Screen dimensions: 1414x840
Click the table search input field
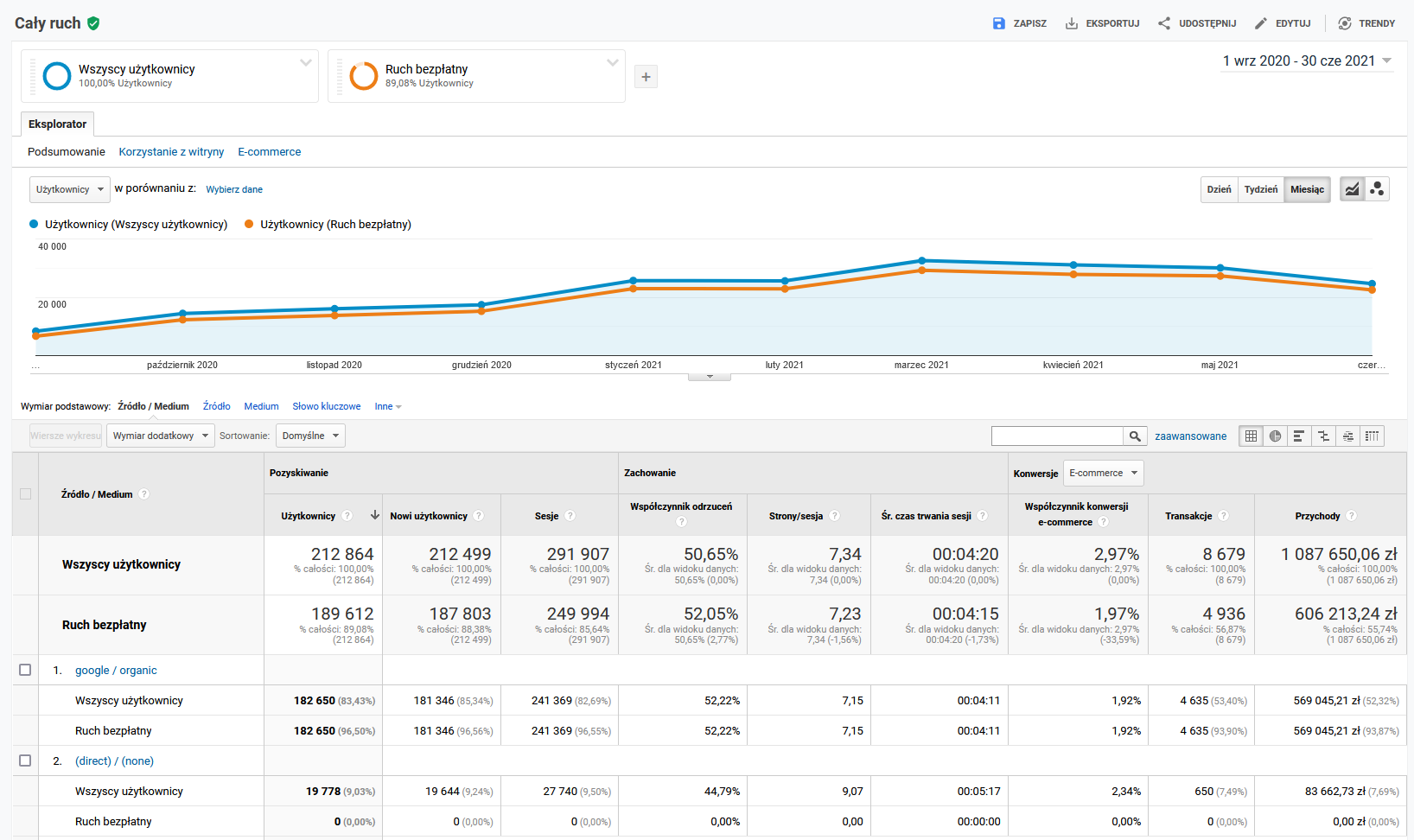[1057, 436]
